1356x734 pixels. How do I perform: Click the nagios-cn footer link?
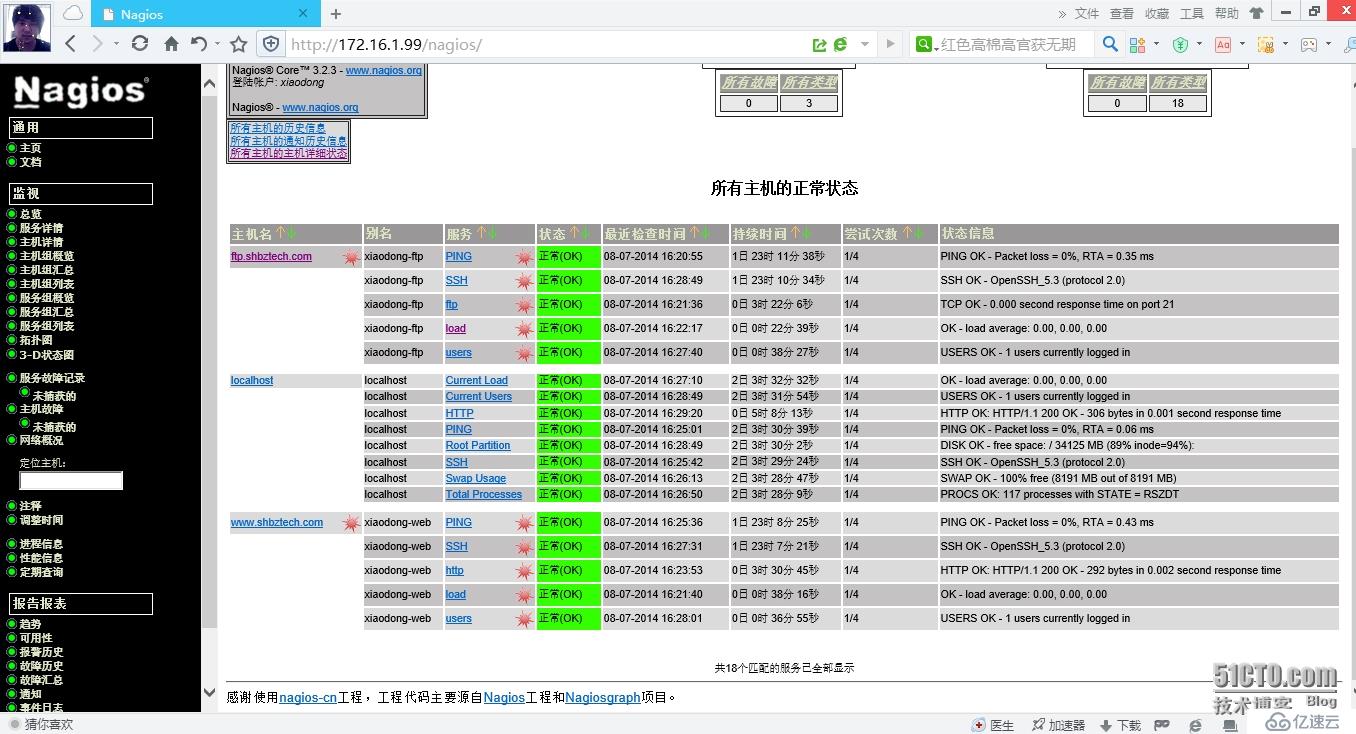tap(308, 698)
